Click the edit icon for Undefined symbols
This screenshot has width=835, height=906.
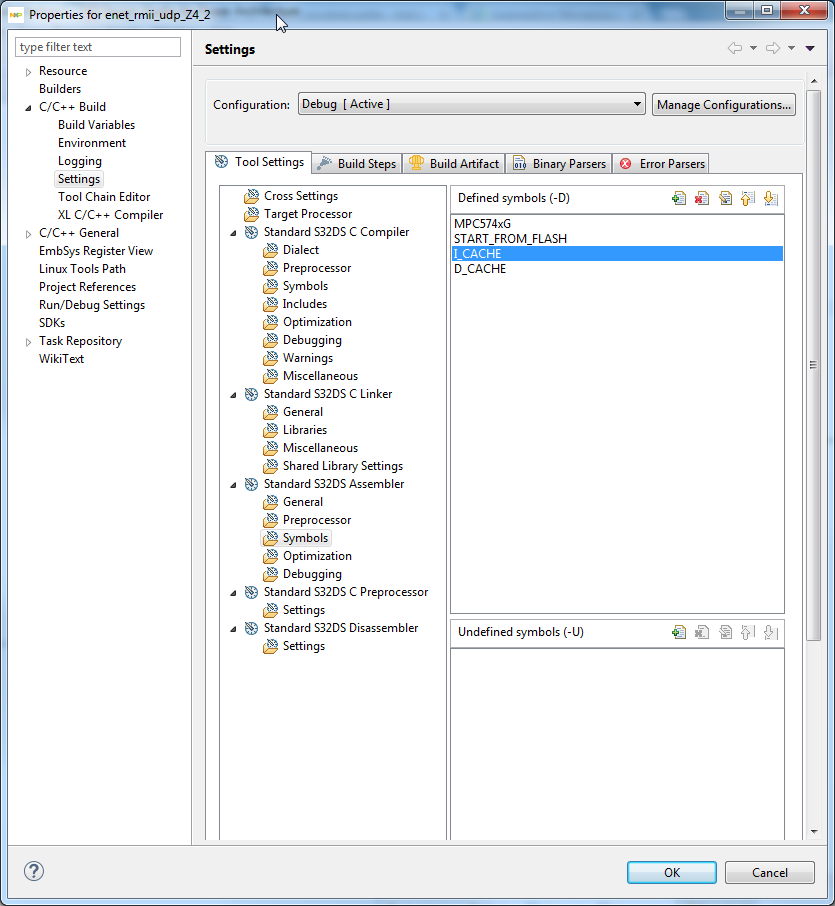[725, 633]
